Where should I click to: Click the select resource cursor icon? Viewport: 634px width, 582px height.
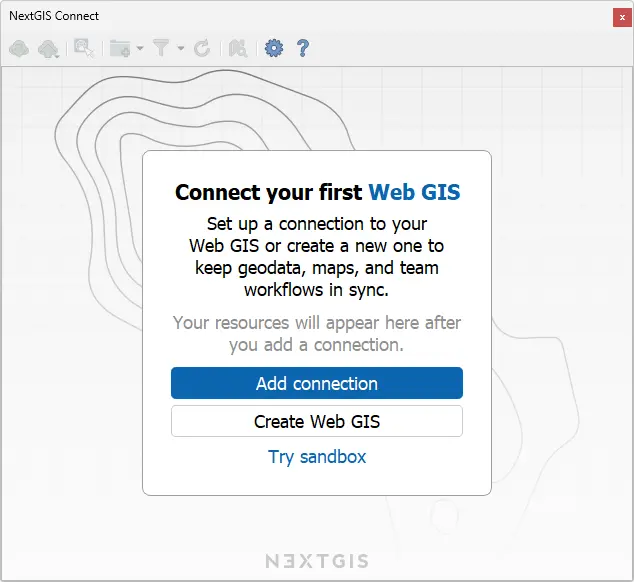point(84,48)
